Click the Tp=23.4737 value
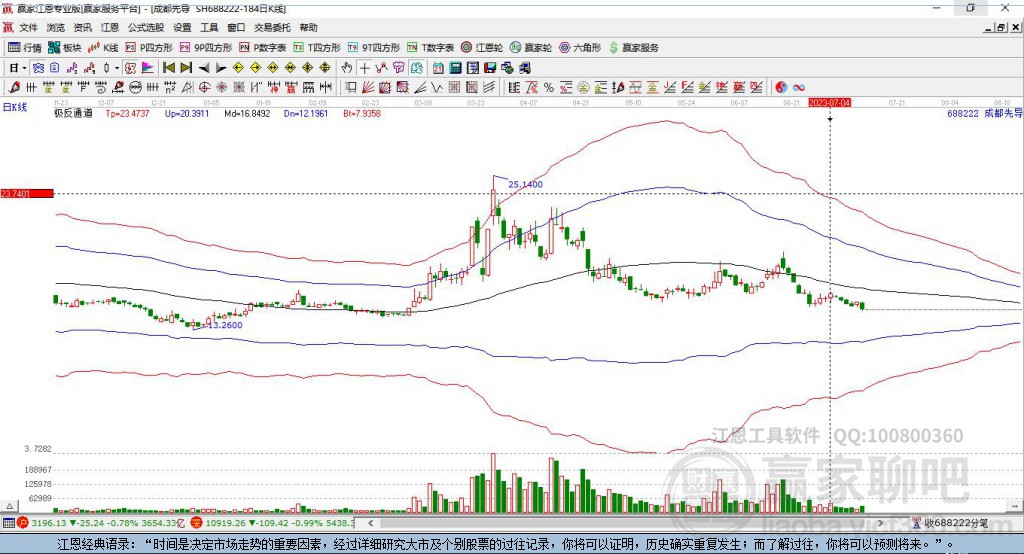The height and width of the screenshot is (554, 1024). pyautogui.click(x=127, y=113)
